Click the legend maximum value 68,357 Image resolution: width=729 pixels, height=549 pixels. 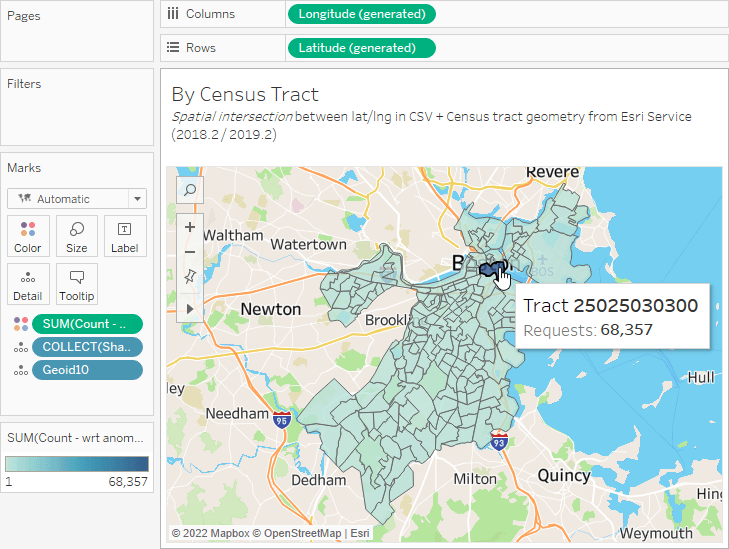(x=128, y=482)
